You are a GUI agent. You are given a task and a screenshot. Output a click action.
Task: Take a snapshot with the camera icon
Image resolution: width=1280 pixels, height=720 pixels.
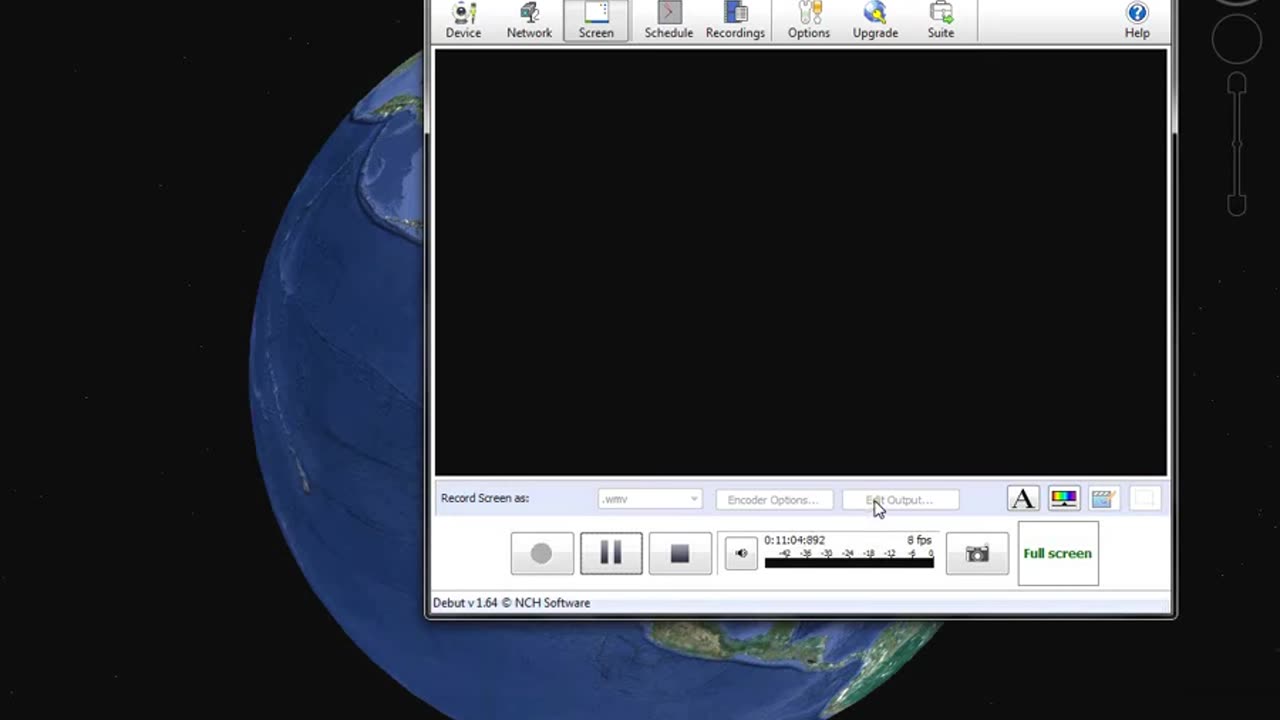click(977, 553)
